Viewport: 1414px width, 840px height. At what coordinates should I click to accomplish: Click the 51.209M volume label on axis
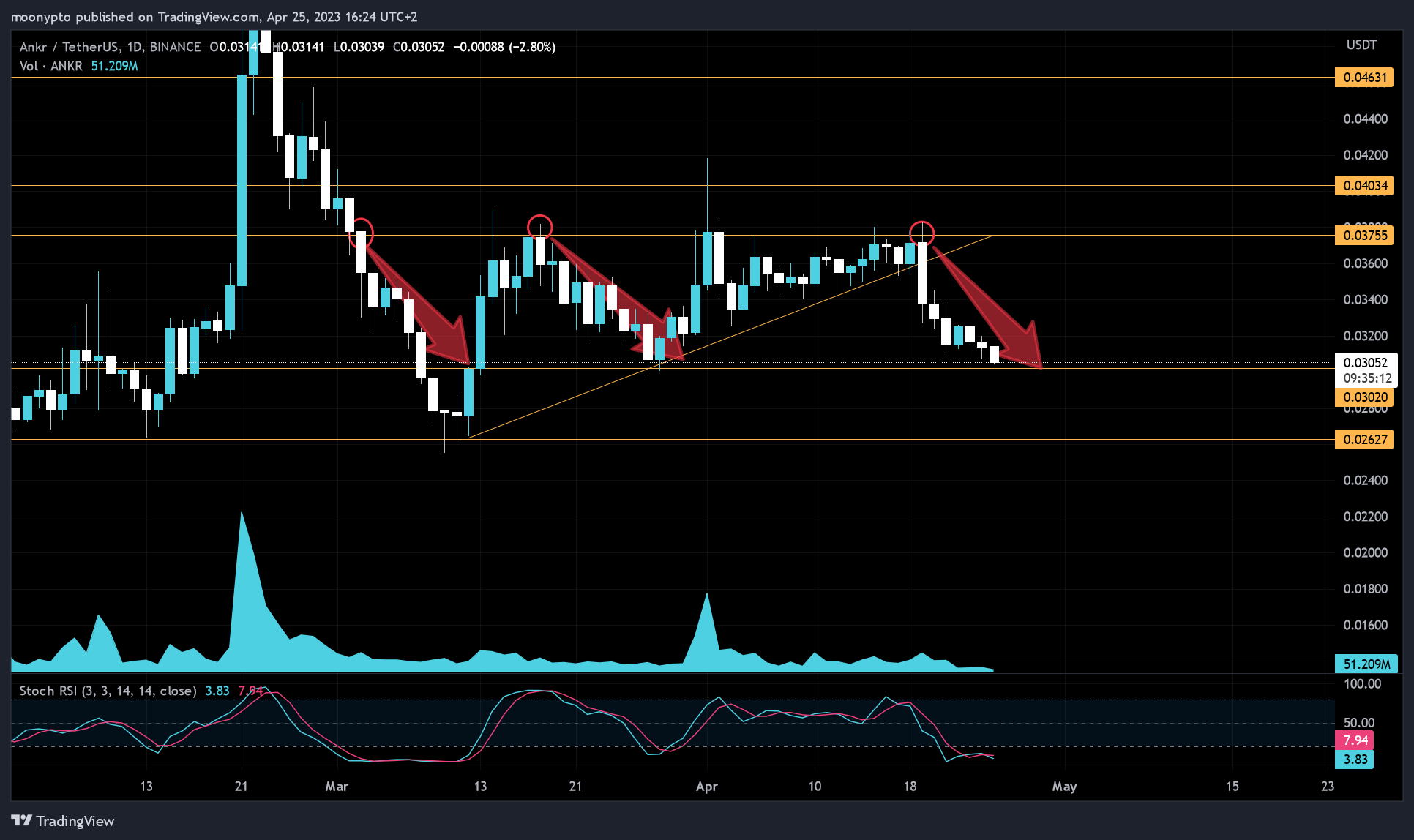(x=1366, y=664)
